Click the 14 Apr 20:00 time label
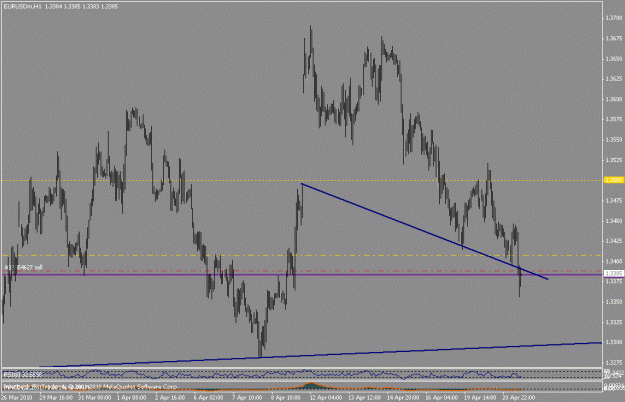Screen dimensions: 625x402 tap(403, 398)
